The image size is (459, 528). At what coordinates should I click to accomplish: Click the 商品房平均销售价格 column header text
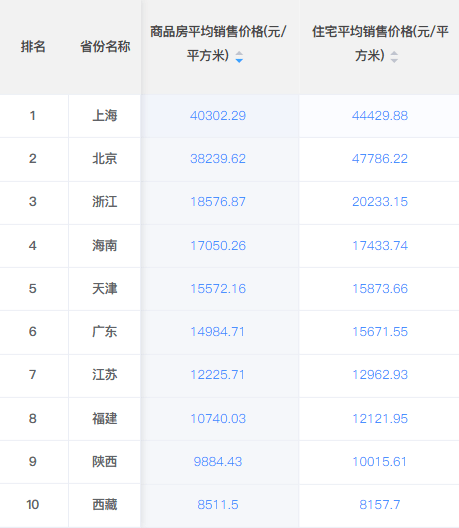pos(218,44)
